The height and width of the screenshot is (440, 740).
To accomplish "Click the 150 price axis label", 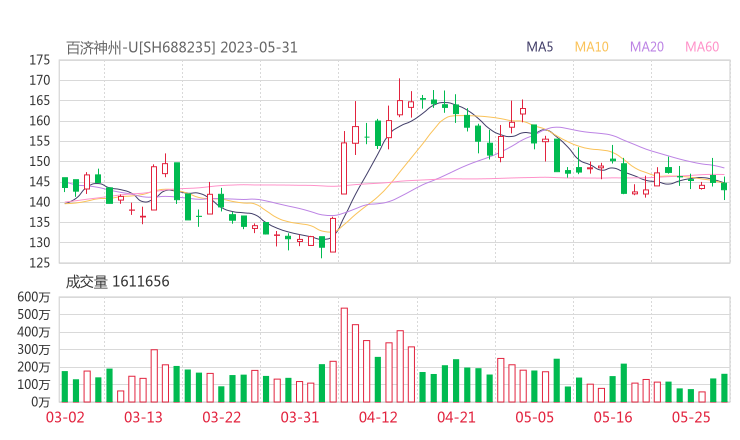I will 40,161.
